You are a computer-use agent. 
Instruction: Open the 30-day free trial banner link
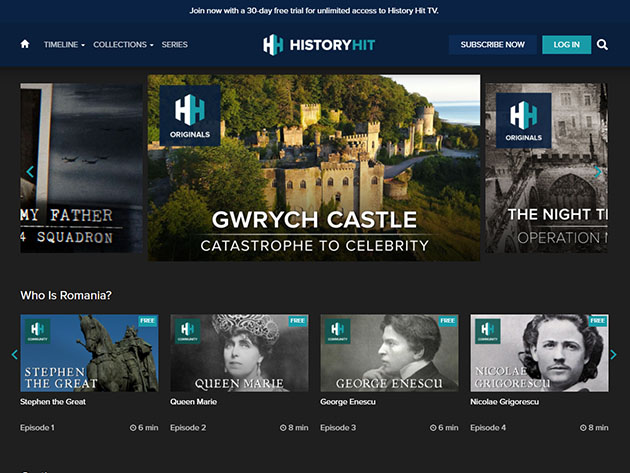(314, 11)
